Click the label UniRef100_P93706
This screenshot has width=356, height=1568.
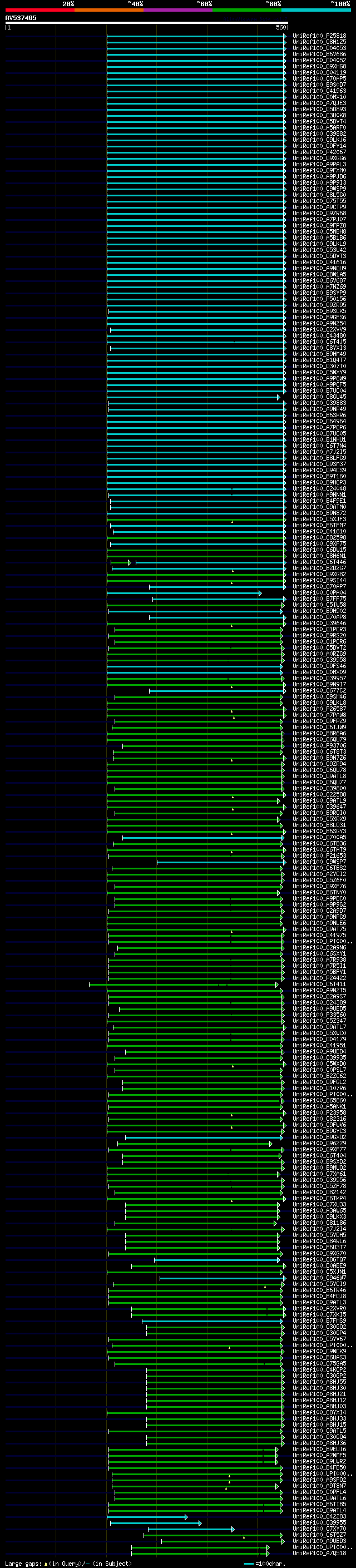(319, 746)
